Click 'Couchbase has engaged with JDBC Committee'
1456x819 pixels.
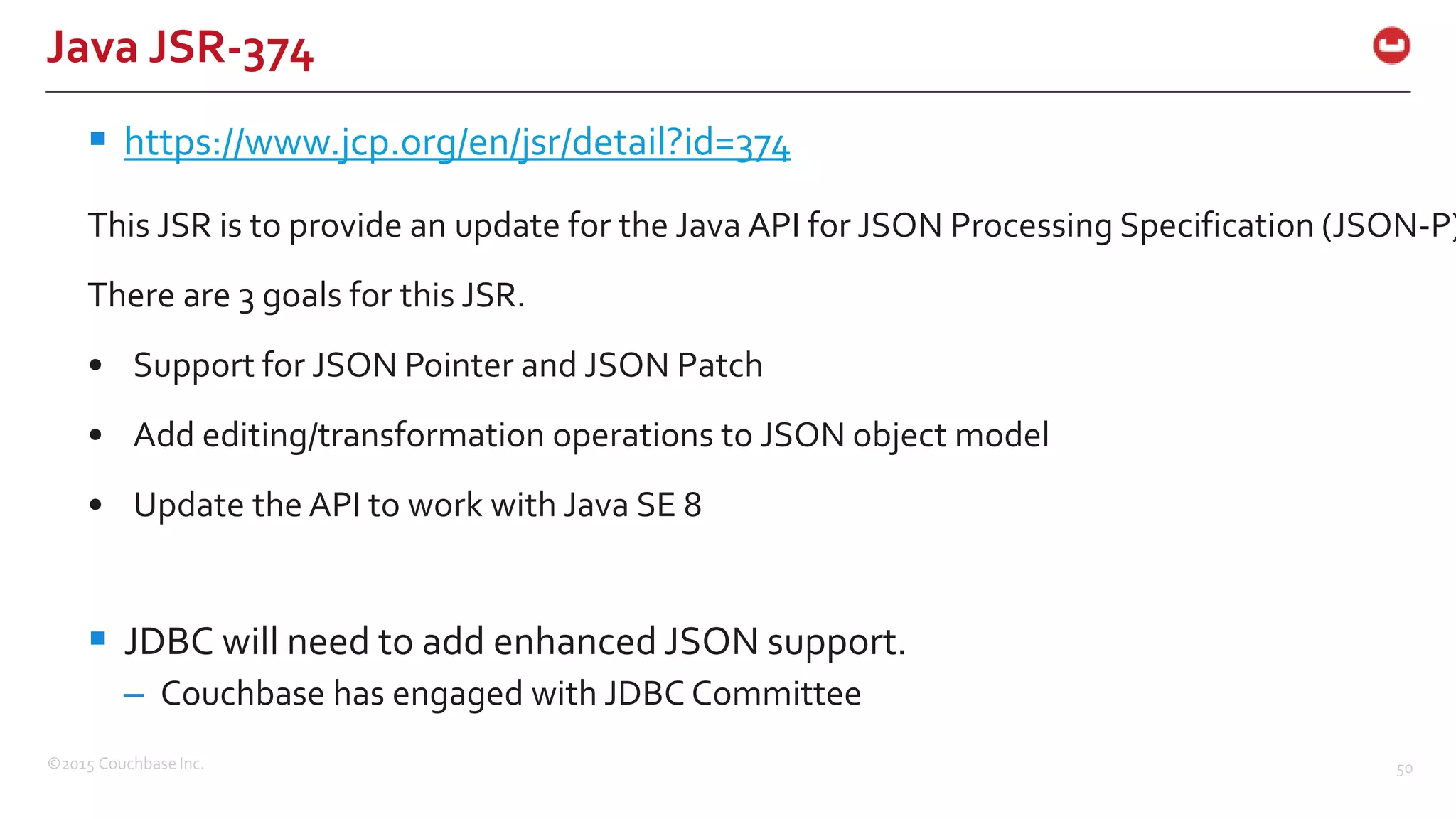pyautogui.click(x=510, y=694)
